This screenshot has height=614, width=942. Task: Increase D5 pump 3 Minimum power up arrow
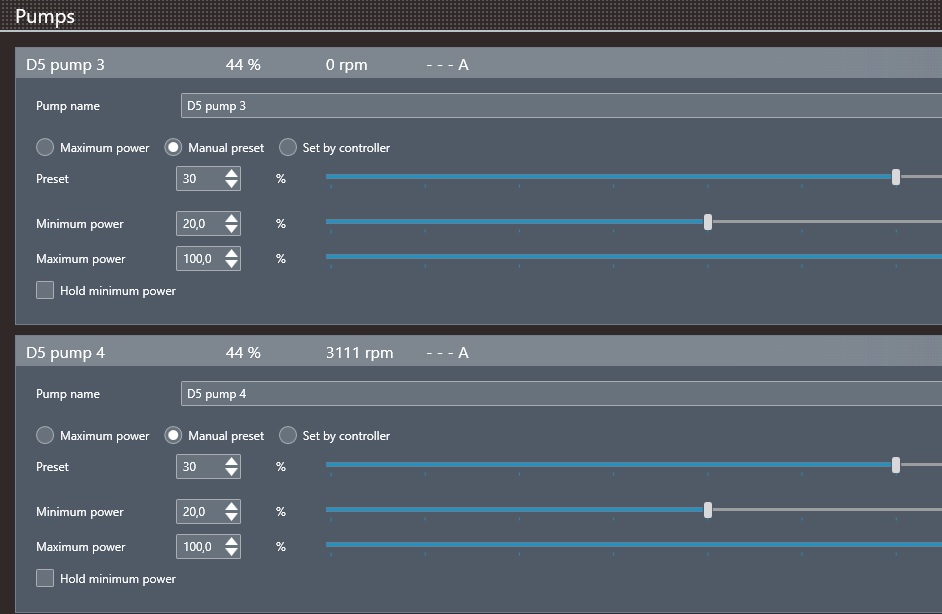pyautogui.click(x=232, y=218)
